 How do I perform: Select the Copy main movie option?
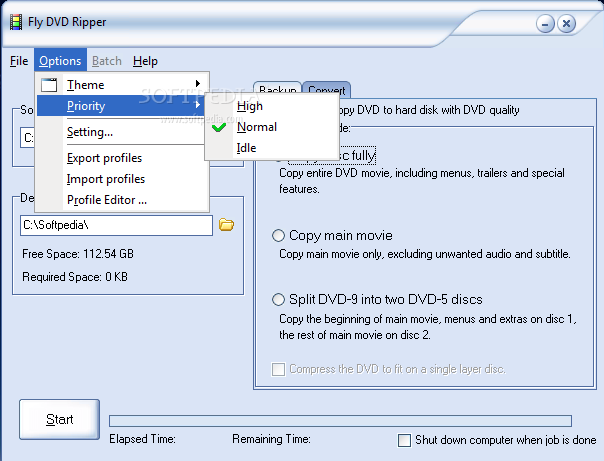332,235
